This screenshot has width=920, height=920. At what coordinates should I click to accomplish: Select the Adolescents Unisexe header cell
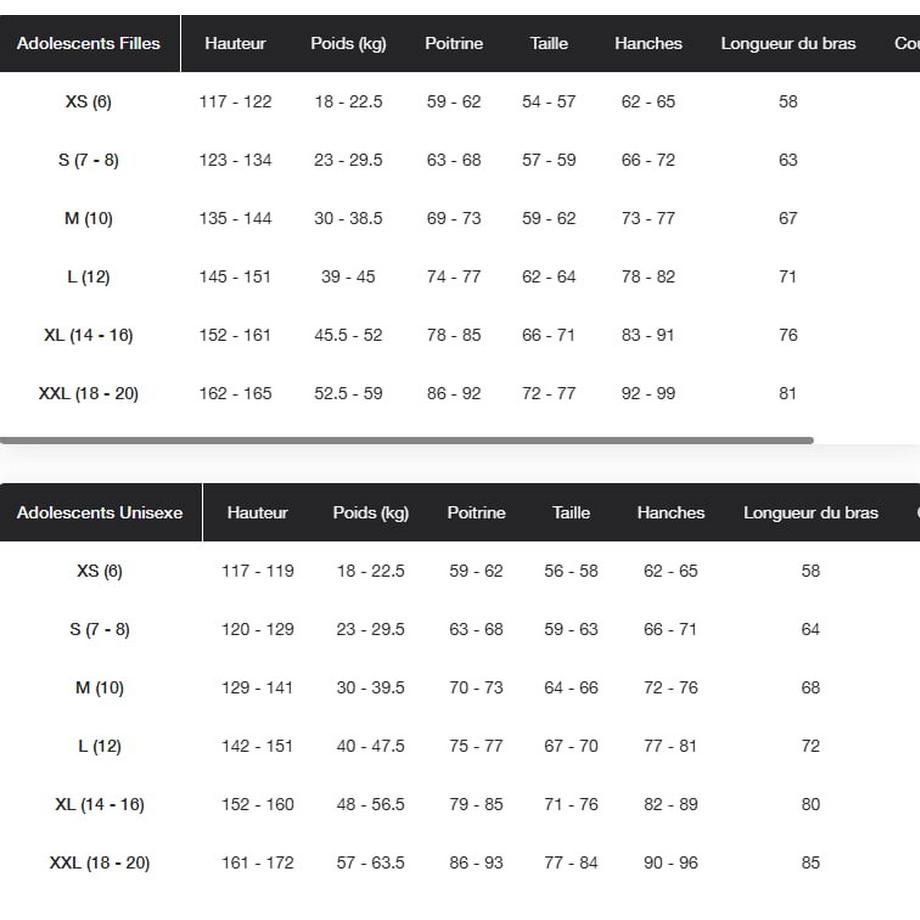click(x=100, y=512)
